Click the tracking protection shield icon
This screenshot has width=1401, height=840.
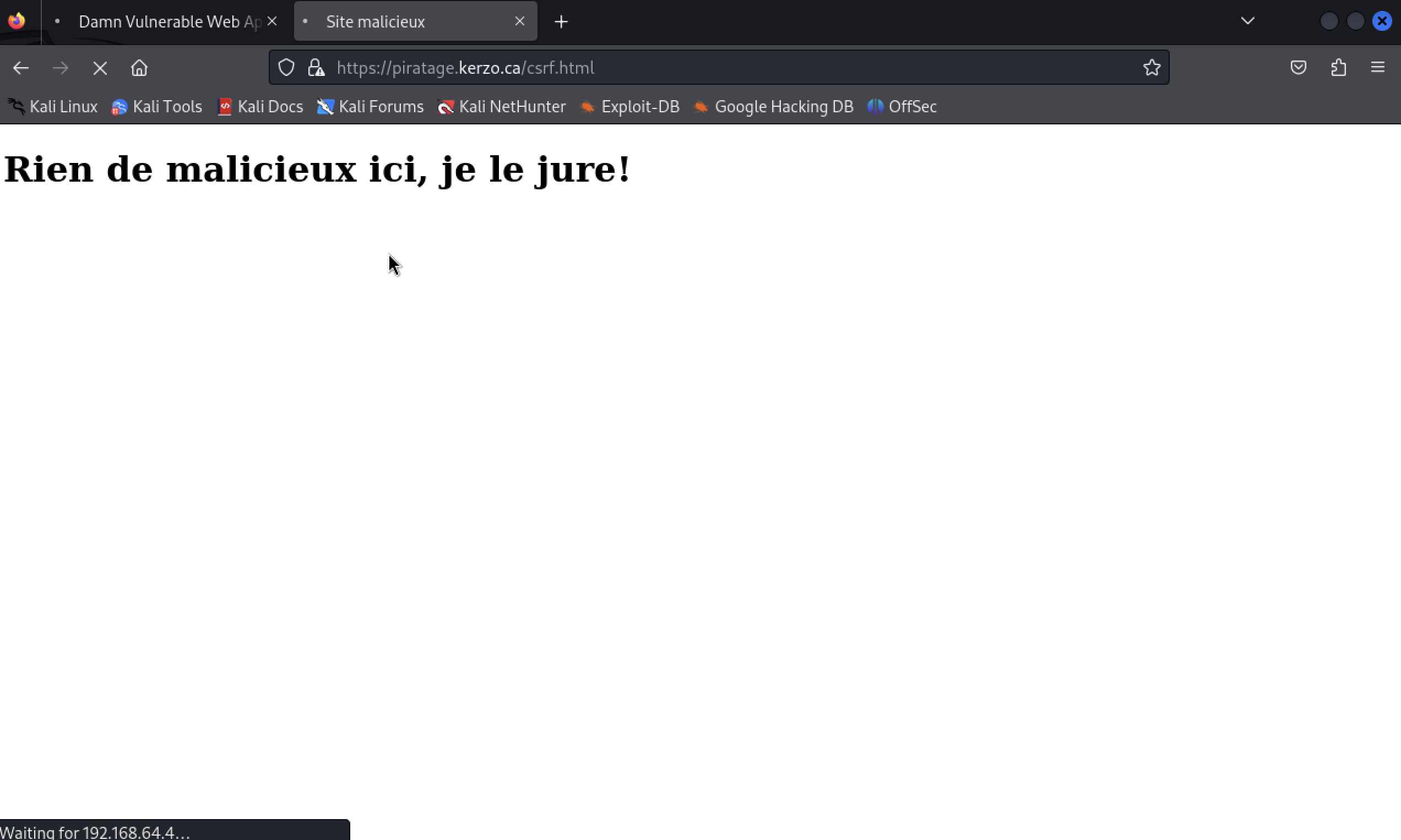(x=286, y=67)
